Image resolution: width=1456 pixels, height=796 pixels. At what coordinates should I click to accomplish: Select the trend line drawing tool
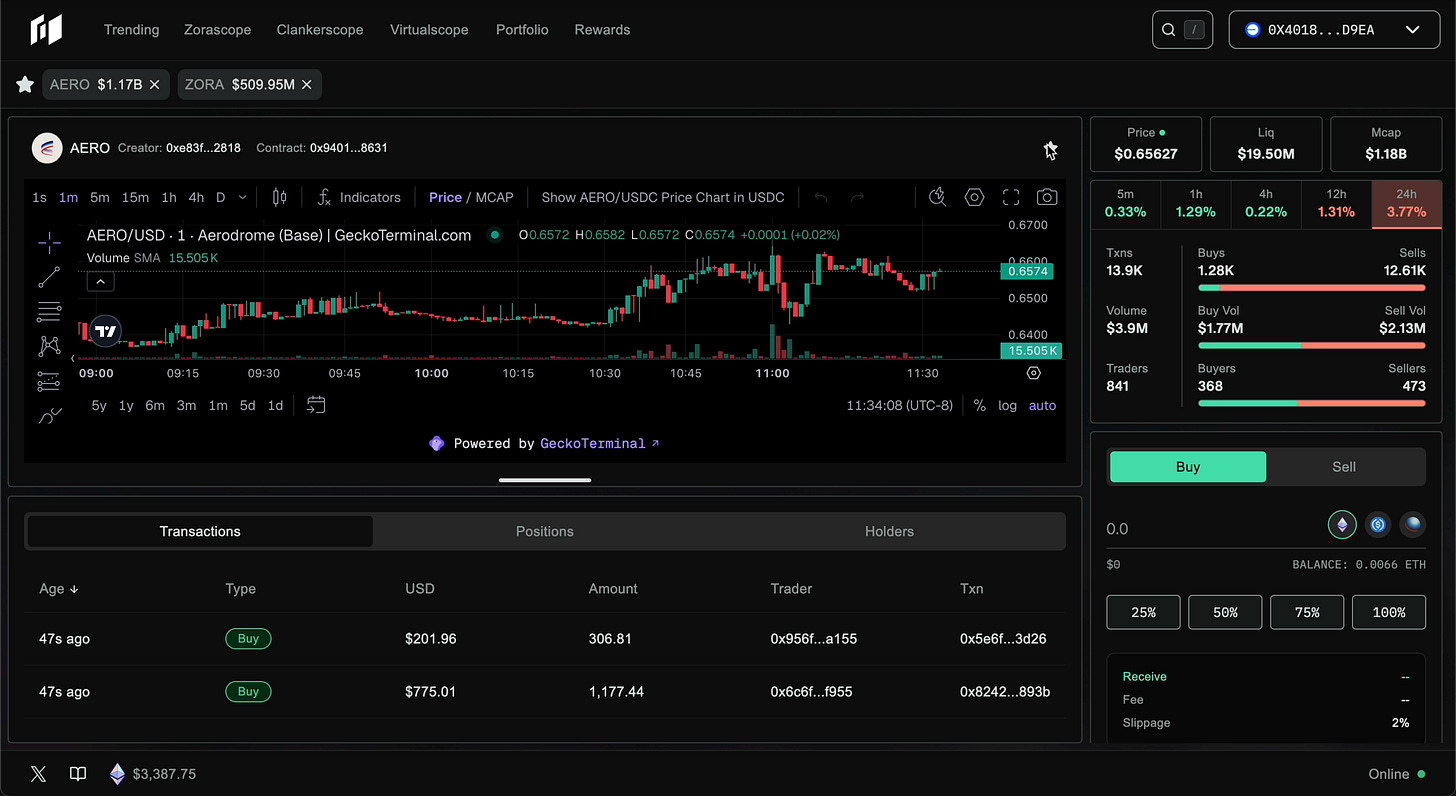(x=49, y=277)
